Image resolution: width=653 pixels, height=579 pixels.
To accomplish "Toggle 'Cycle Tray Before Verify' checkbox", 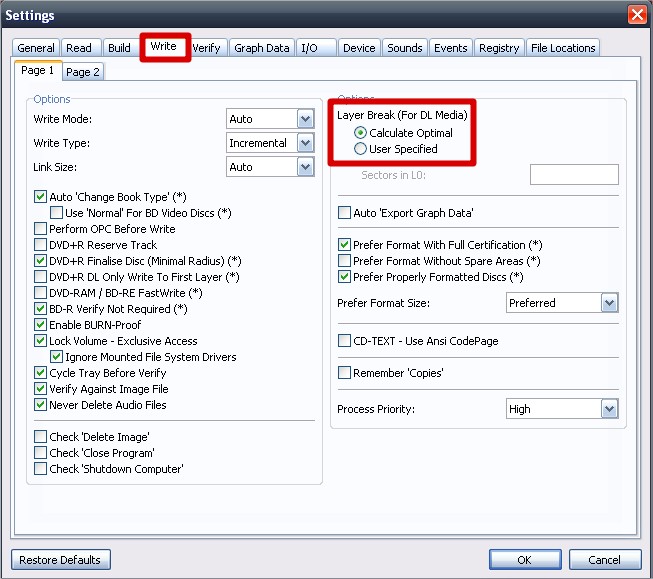I will [x=41, y=373].
